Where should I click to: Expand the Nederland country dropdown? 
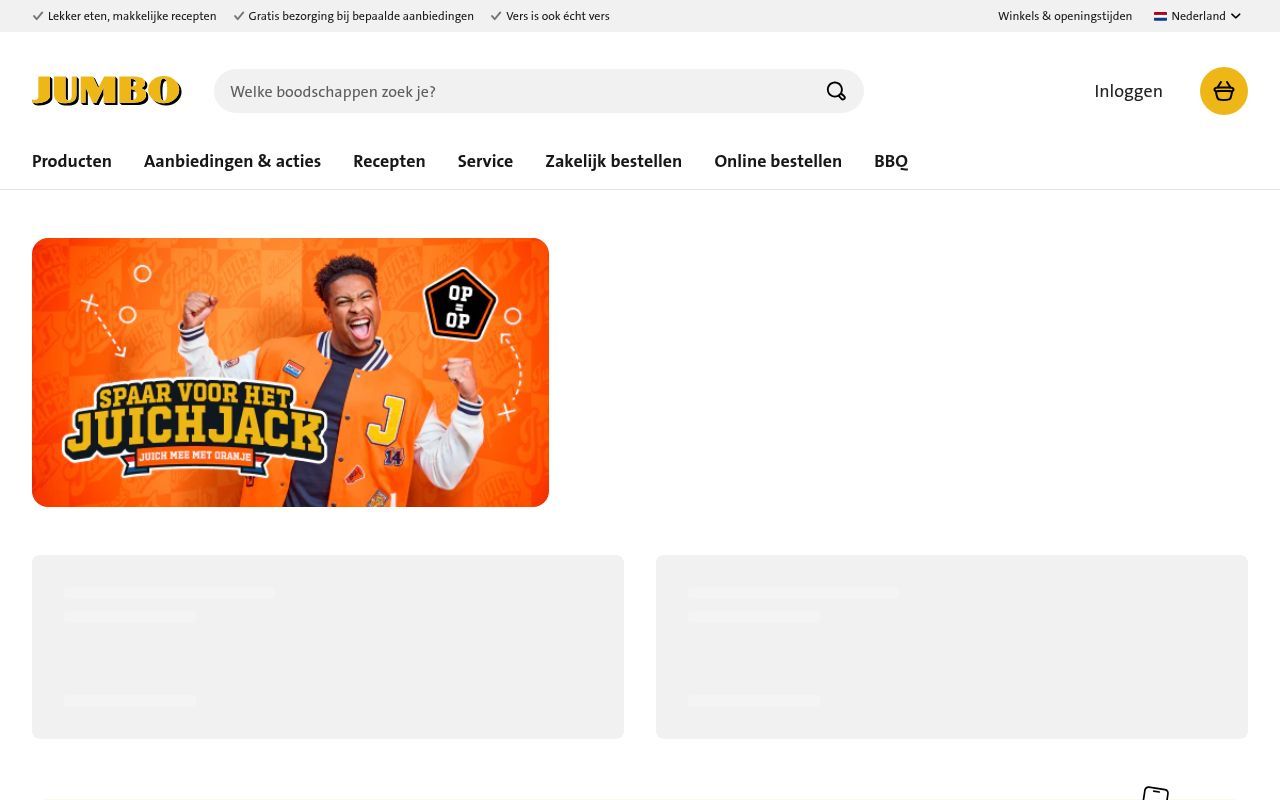pyautogui.click(x=1198, y=16)
